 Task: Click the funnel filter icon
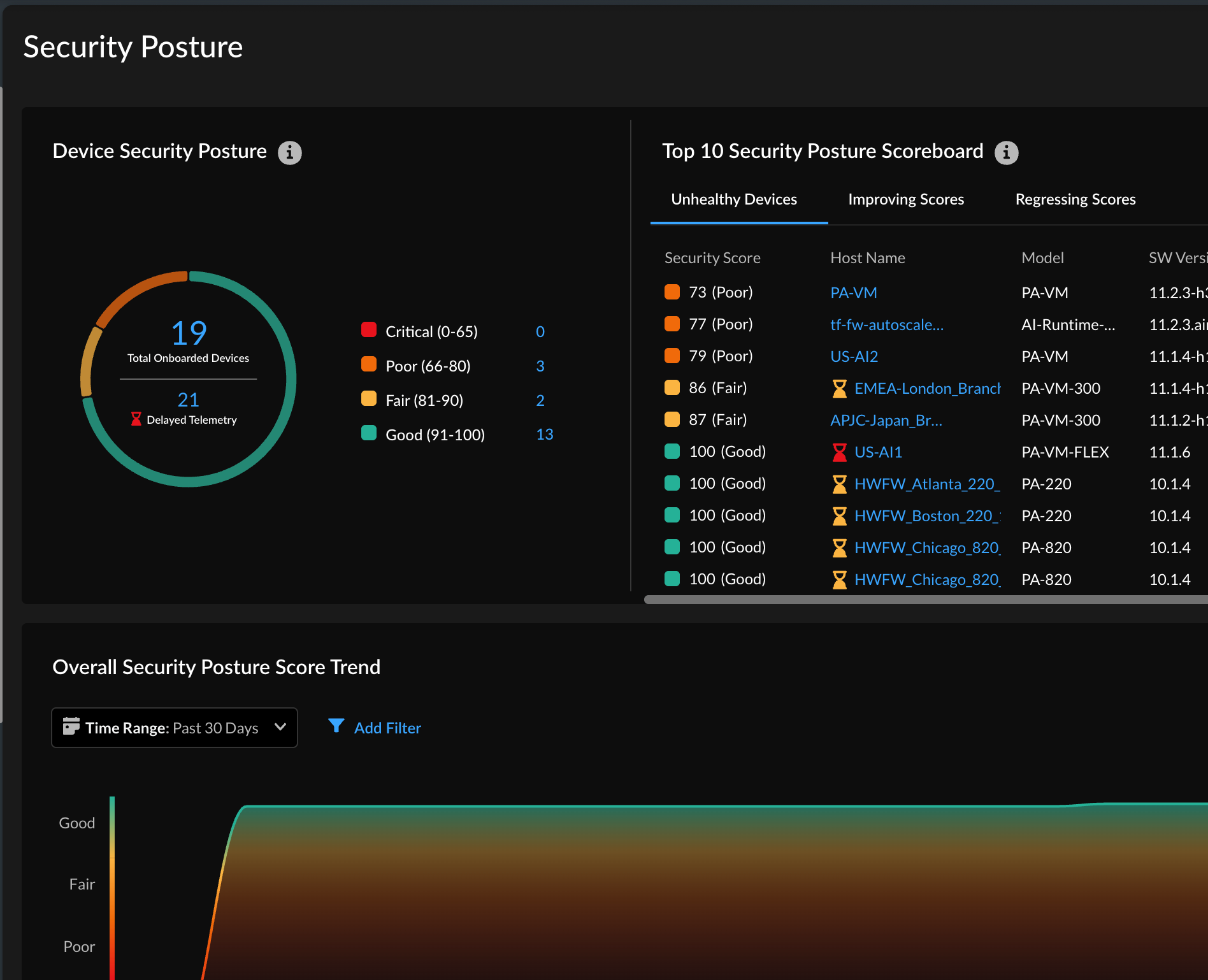click(x=336, y=726)
